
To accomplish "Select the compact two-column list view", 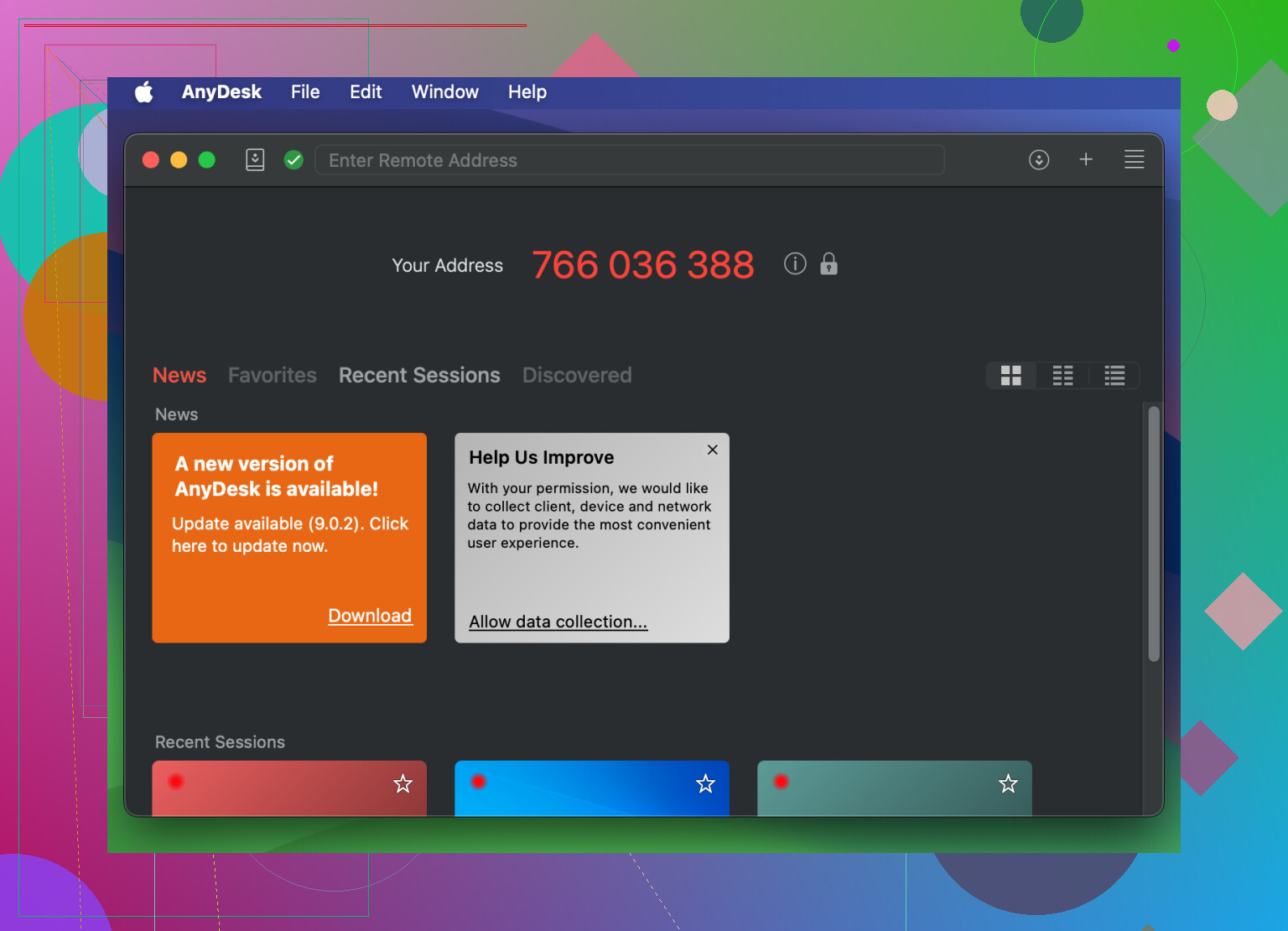I will tap(1063, 375).
